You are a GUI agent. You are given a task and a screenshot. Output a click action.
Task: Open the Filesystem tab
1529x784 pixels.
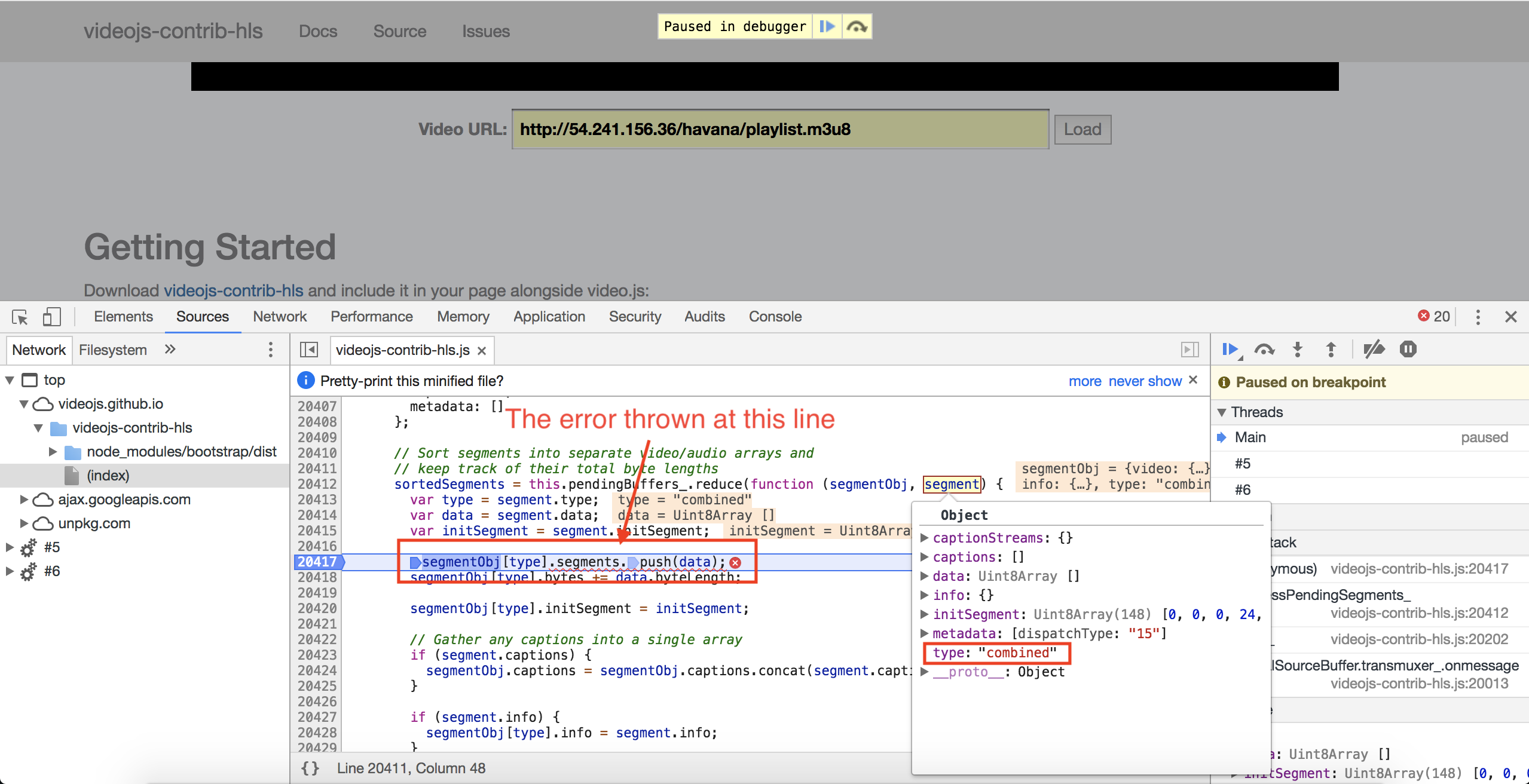[x=112, y=350]
